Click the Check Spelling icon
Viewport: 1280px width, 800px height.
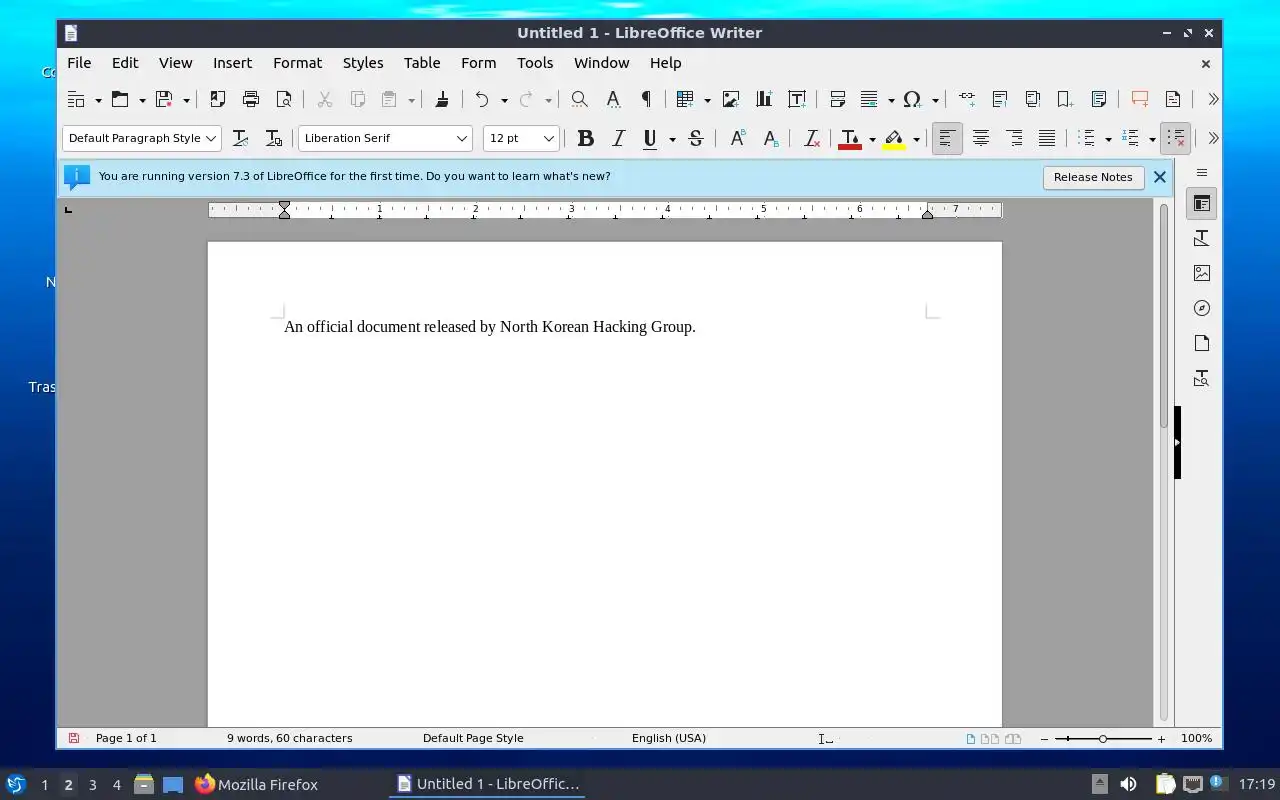(613, 99)
